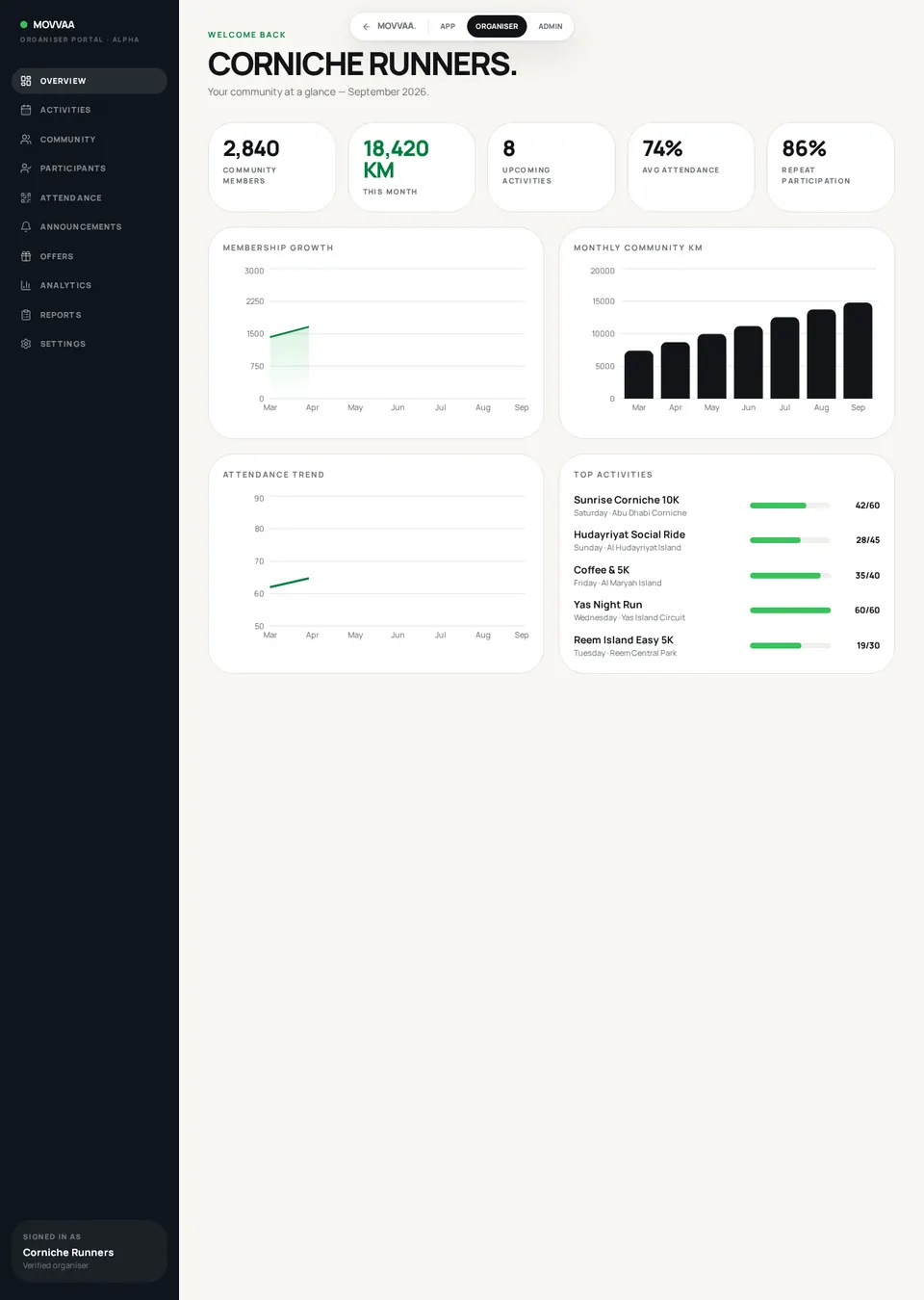
Task: Click the Analytics bar chart icon
Action: (x=26, y=285)
